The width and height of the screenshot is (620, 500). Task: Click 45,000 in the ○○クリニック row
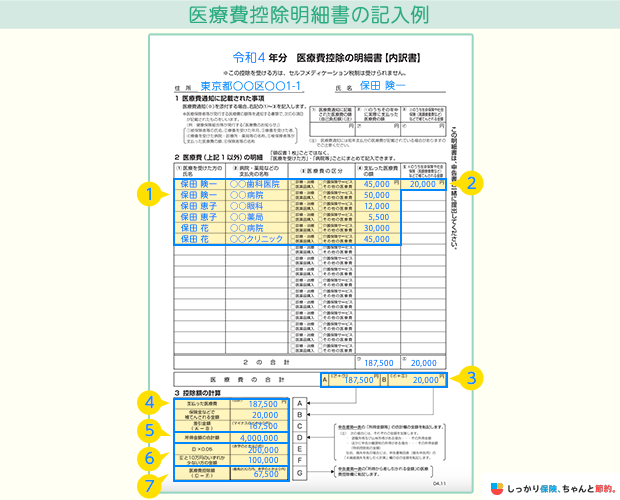point(377,239)
